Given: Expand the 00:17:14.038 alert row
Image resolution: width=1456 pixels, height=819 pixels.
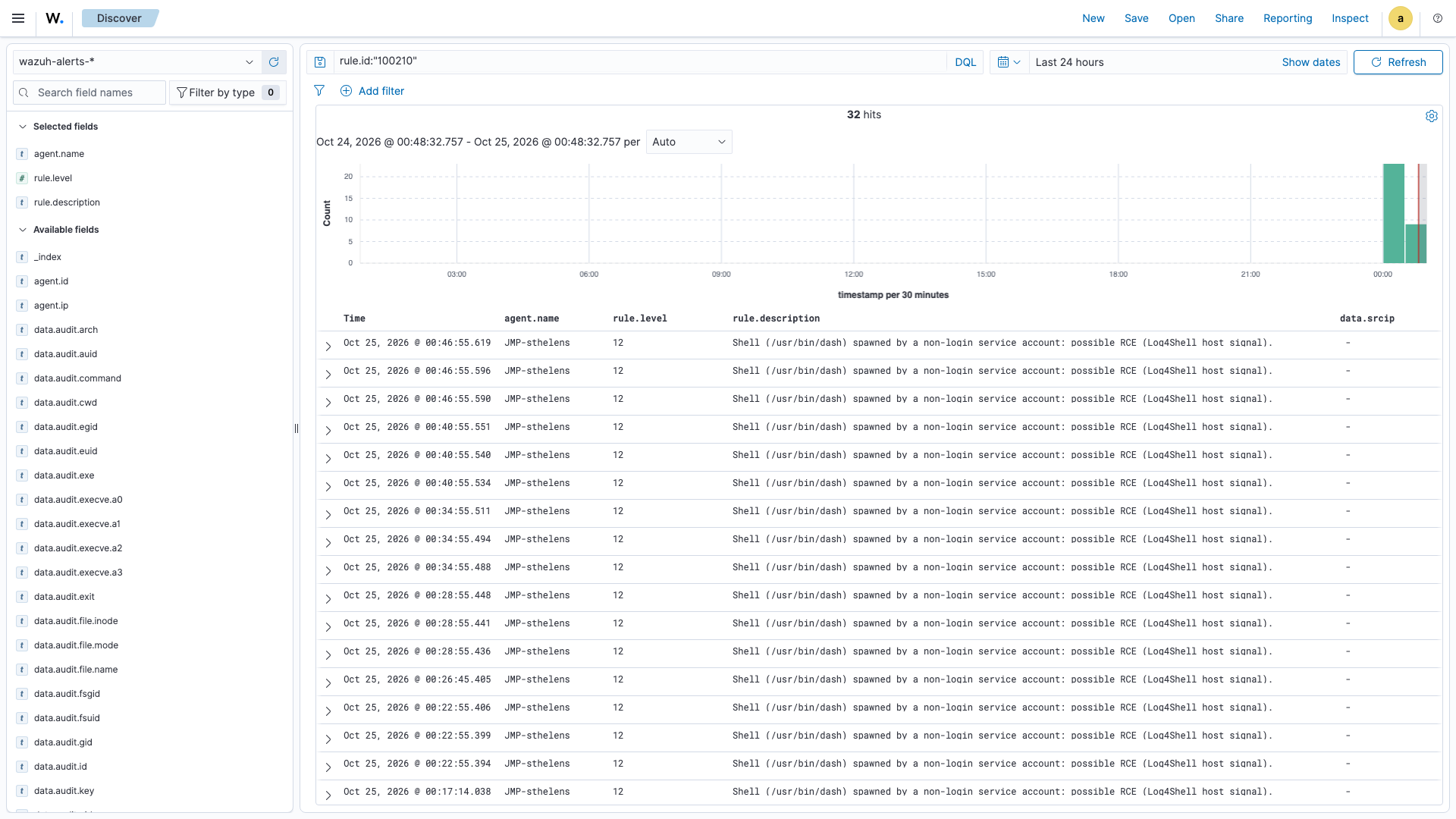Looking at the screenshot, I should coord(328,795).
